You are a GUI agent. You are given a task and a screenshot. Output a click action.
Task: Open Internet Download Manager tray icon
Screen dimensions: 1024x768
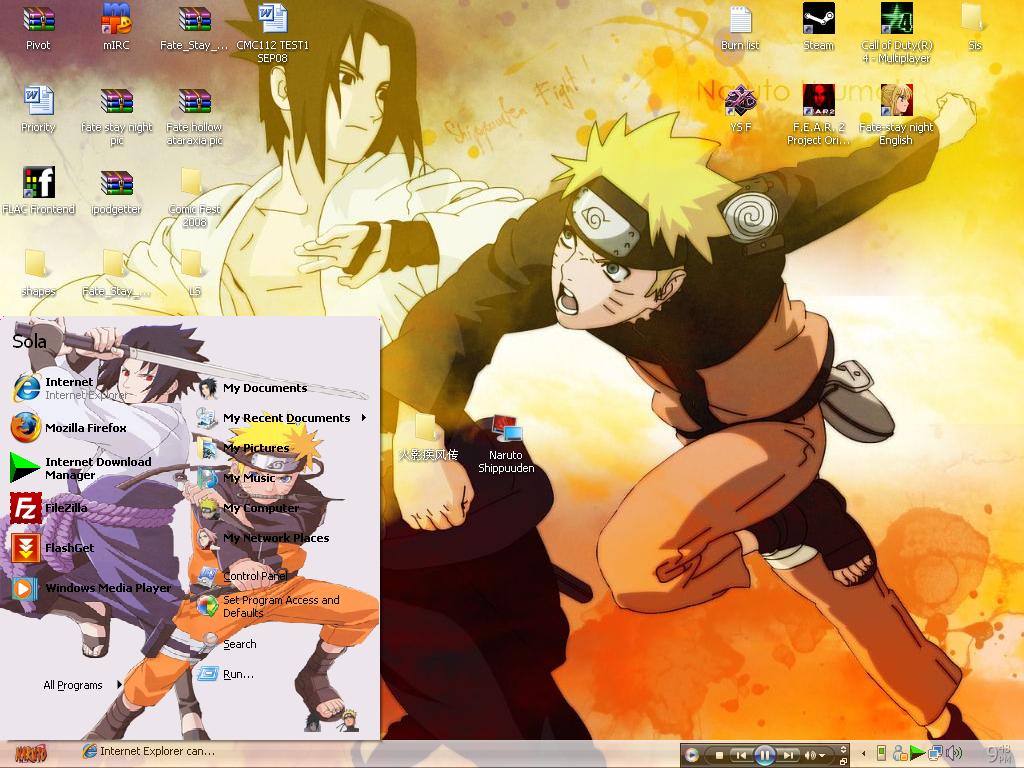coord(918,754)
